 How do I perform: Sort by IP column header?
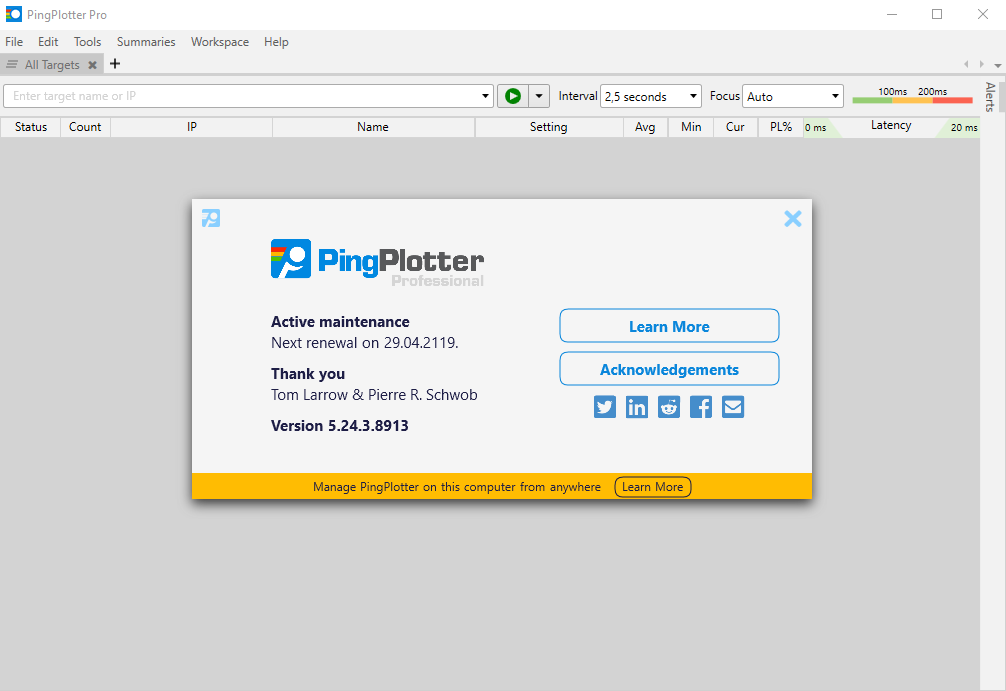tap(192, 127)
